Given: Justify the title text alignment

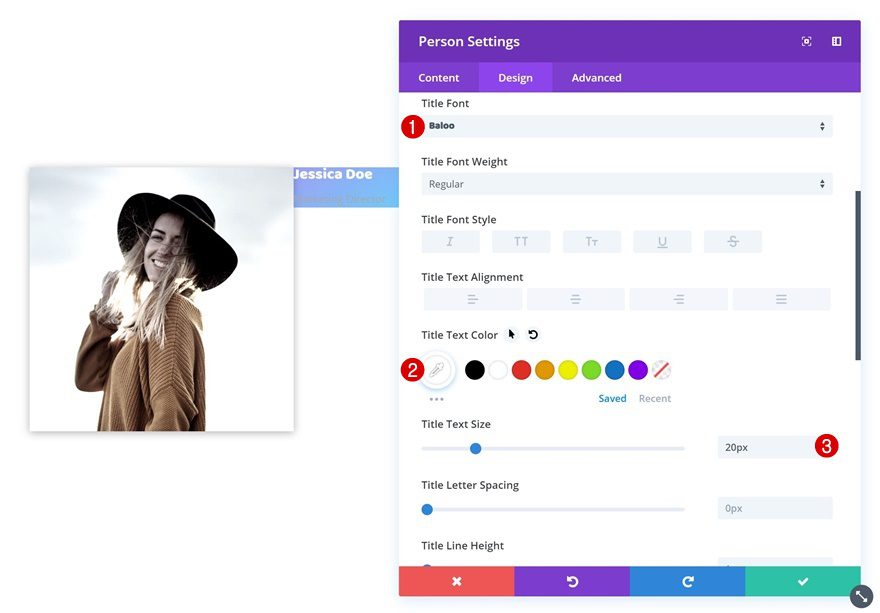Looking at the screenshot, I should tap(779, 298).
